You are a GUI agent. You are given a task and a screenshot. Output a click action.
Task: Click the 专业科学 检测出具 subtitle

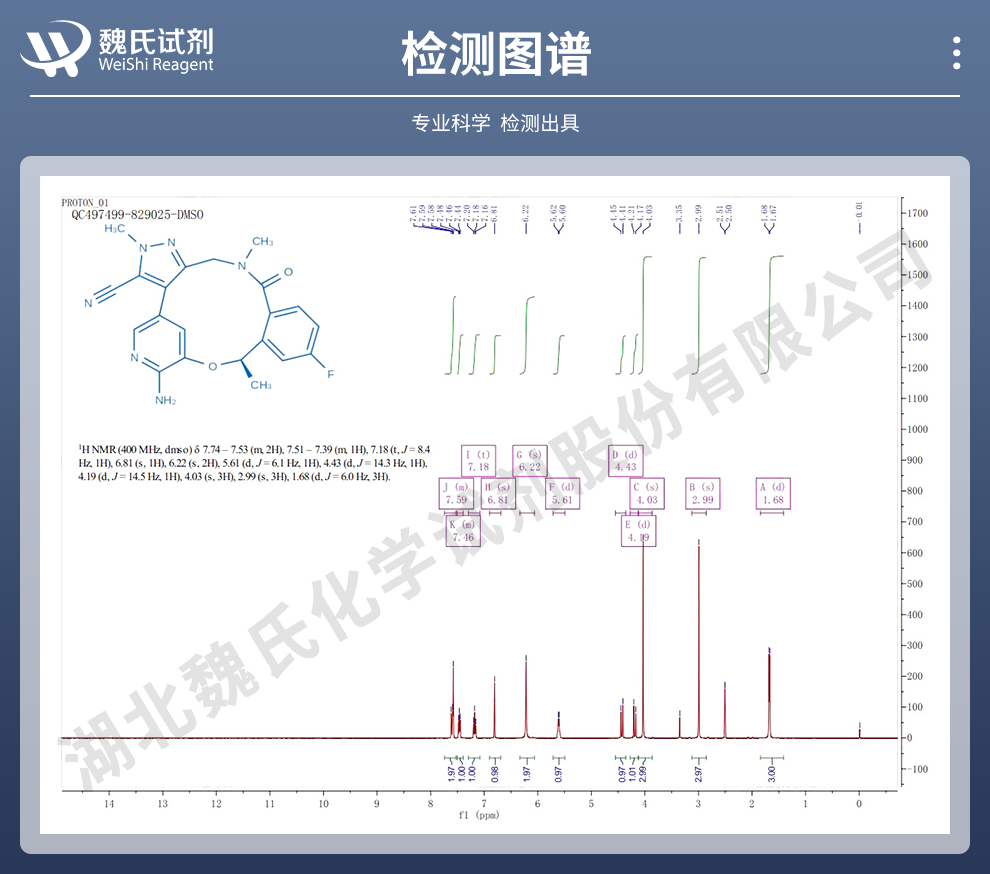495,123
